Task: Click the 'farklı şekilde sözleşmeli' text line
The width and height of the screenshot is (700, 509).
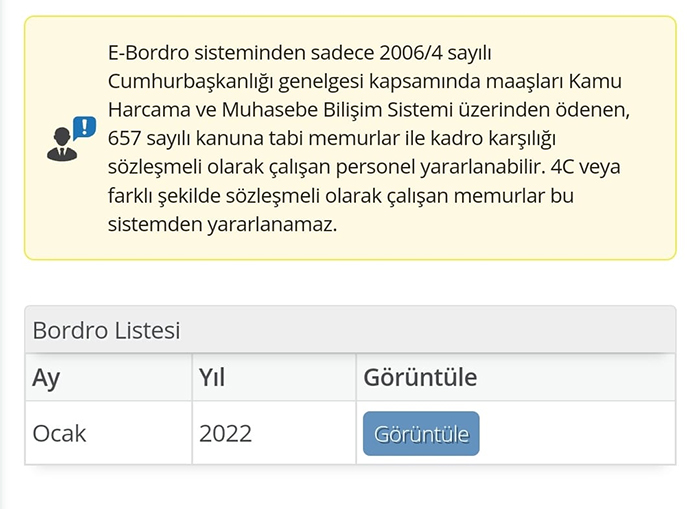Action: pyautogui.click(x=214, y=196)
